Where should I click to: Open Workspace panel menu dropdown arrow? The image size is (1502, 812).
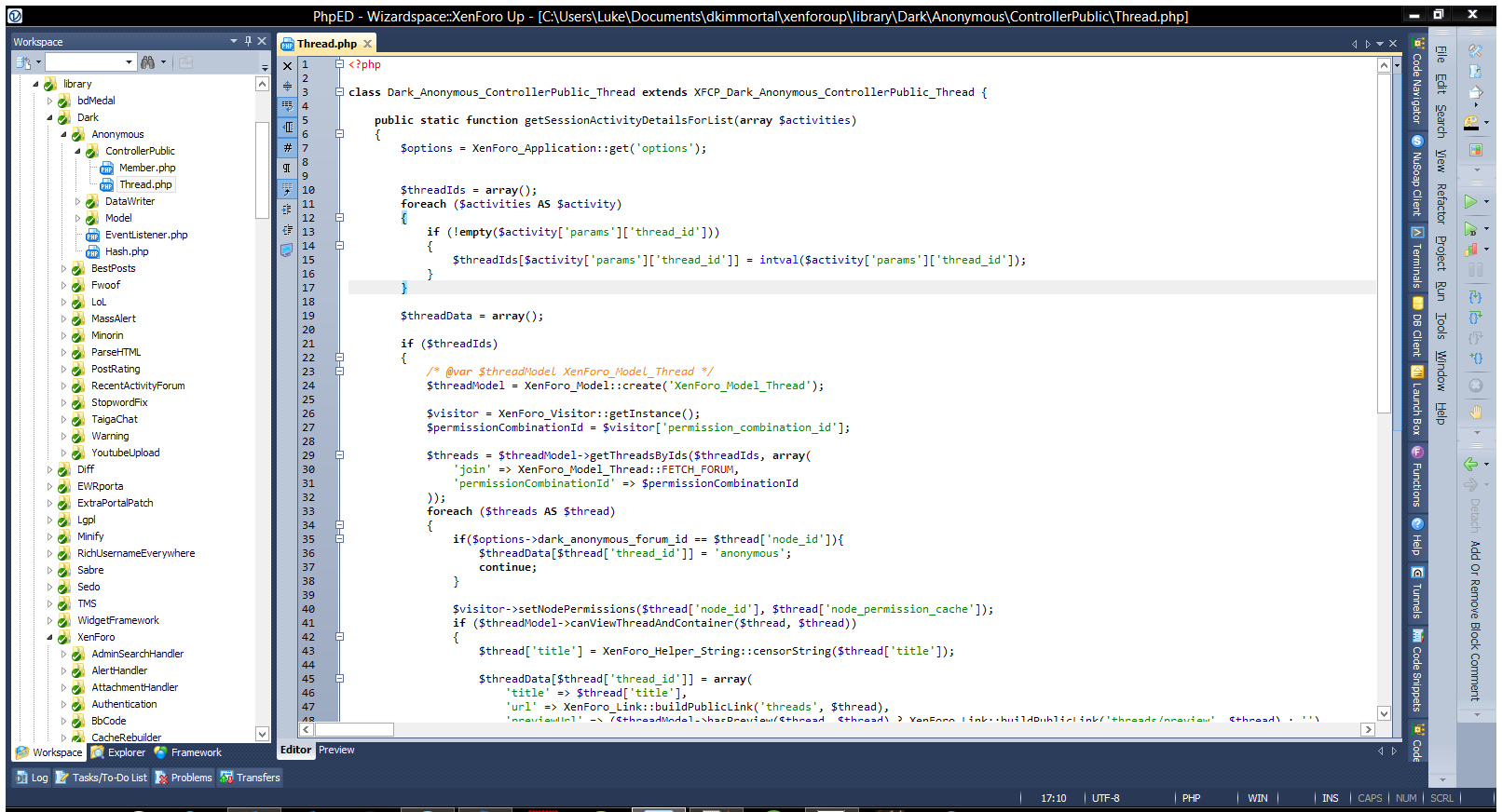coord(234,41)
